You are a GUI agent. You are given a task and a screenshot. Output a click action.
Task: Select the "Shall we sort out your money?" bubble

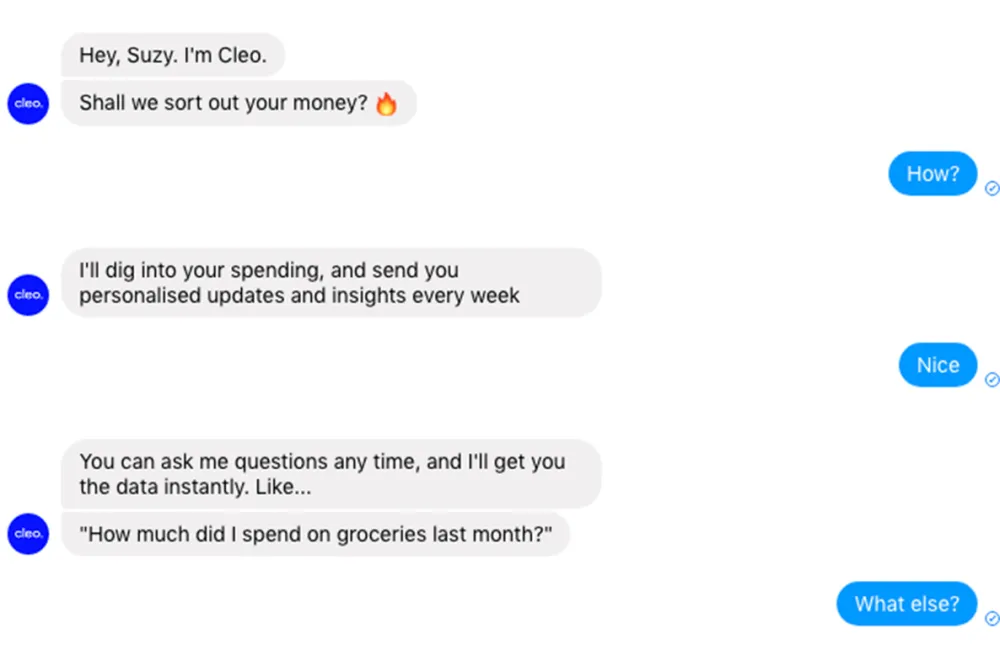[x=238, y=103]
